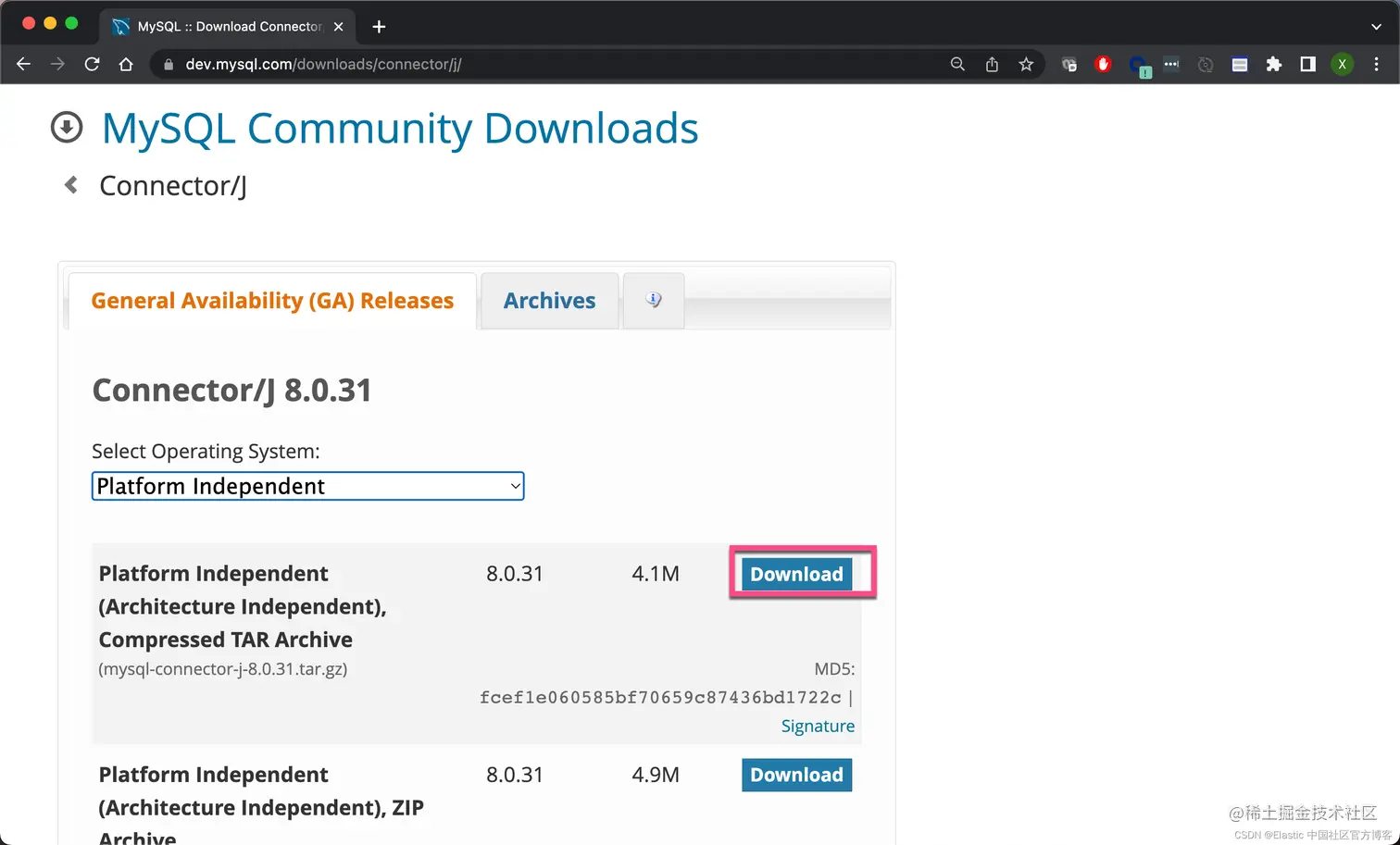
Task: Download the ZIP Archive package
Action: [x=796, y=775]
